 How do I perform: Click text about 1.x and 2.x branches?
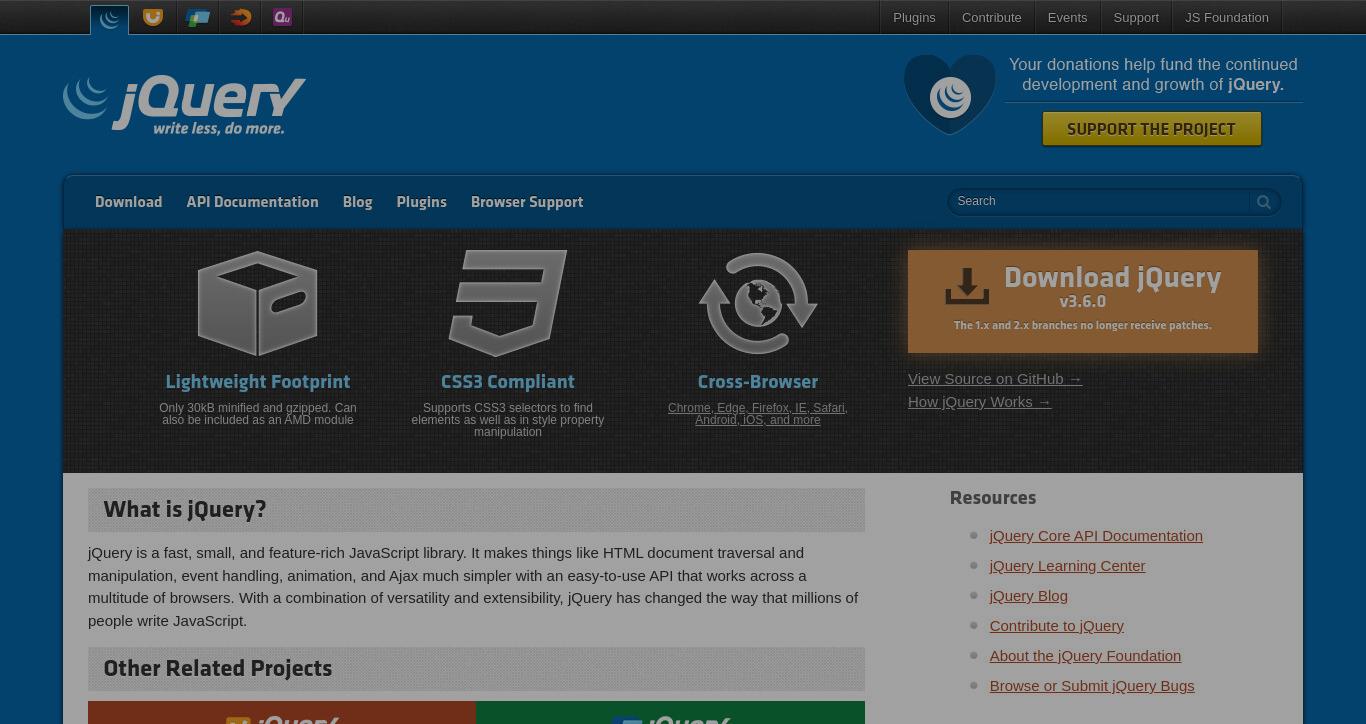click(1083, 326)
